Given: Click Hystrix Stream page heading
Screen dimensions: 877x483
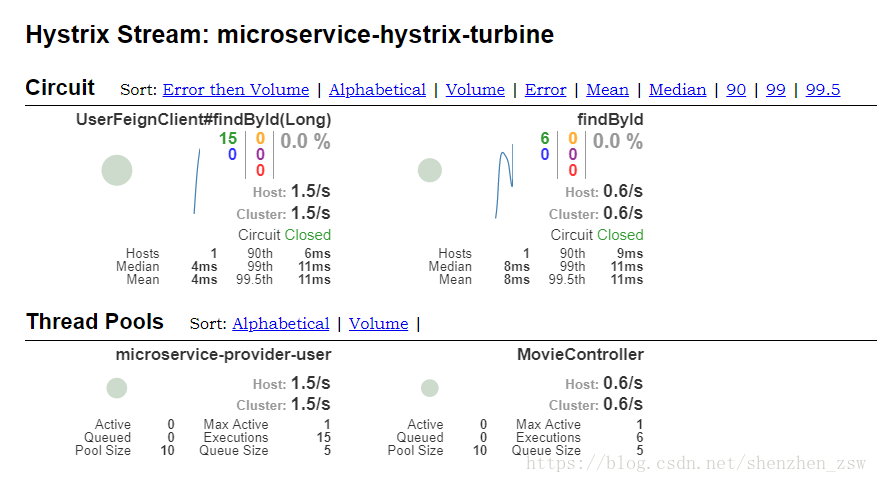Looking at the screenshot, I should 290,35.
